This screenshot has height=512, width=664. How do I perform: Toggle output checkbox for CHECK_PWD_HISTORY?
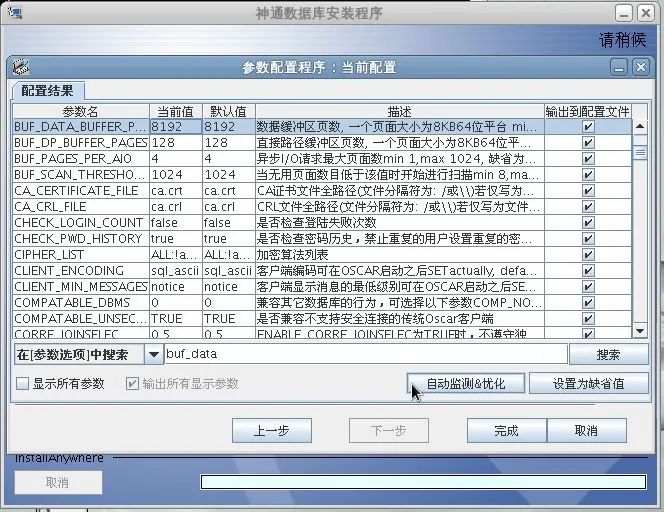pos(588,239)
